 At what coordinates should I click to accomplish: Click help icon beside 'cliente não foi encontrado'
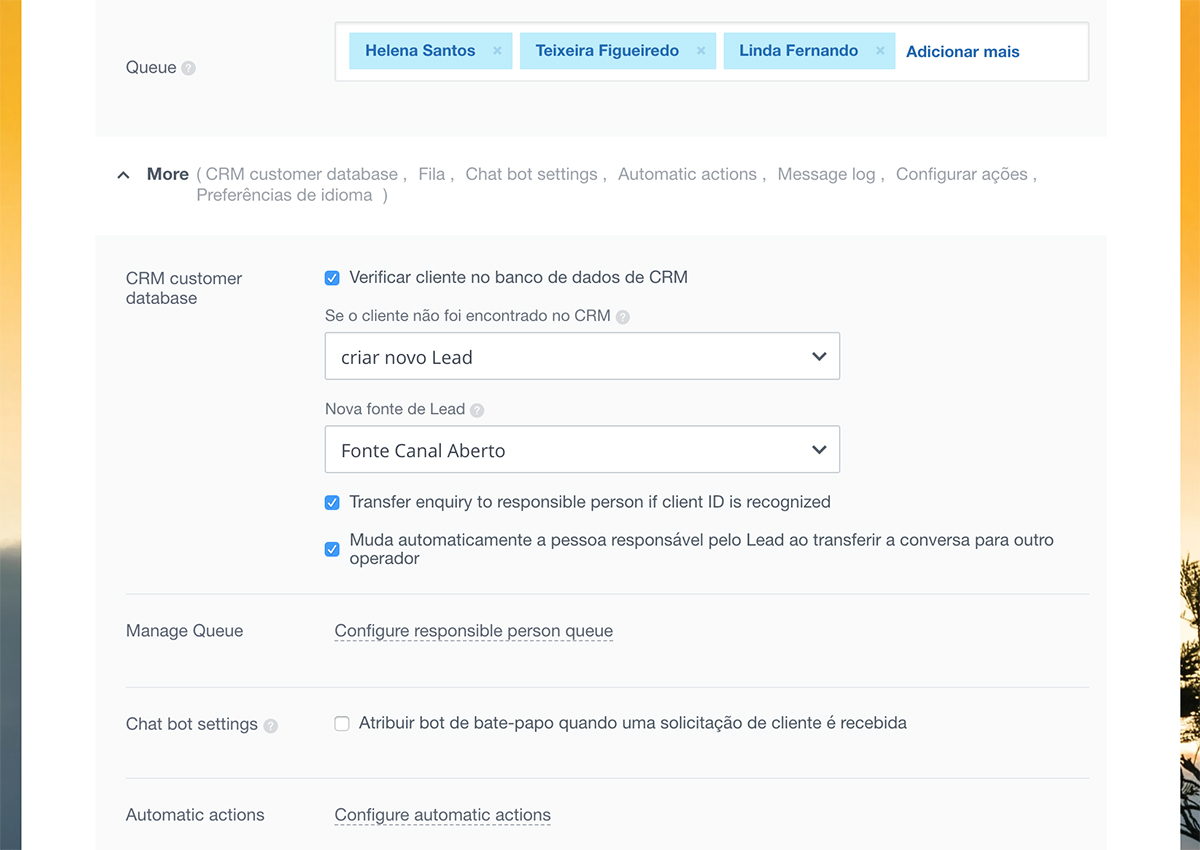tap(623, 317)
